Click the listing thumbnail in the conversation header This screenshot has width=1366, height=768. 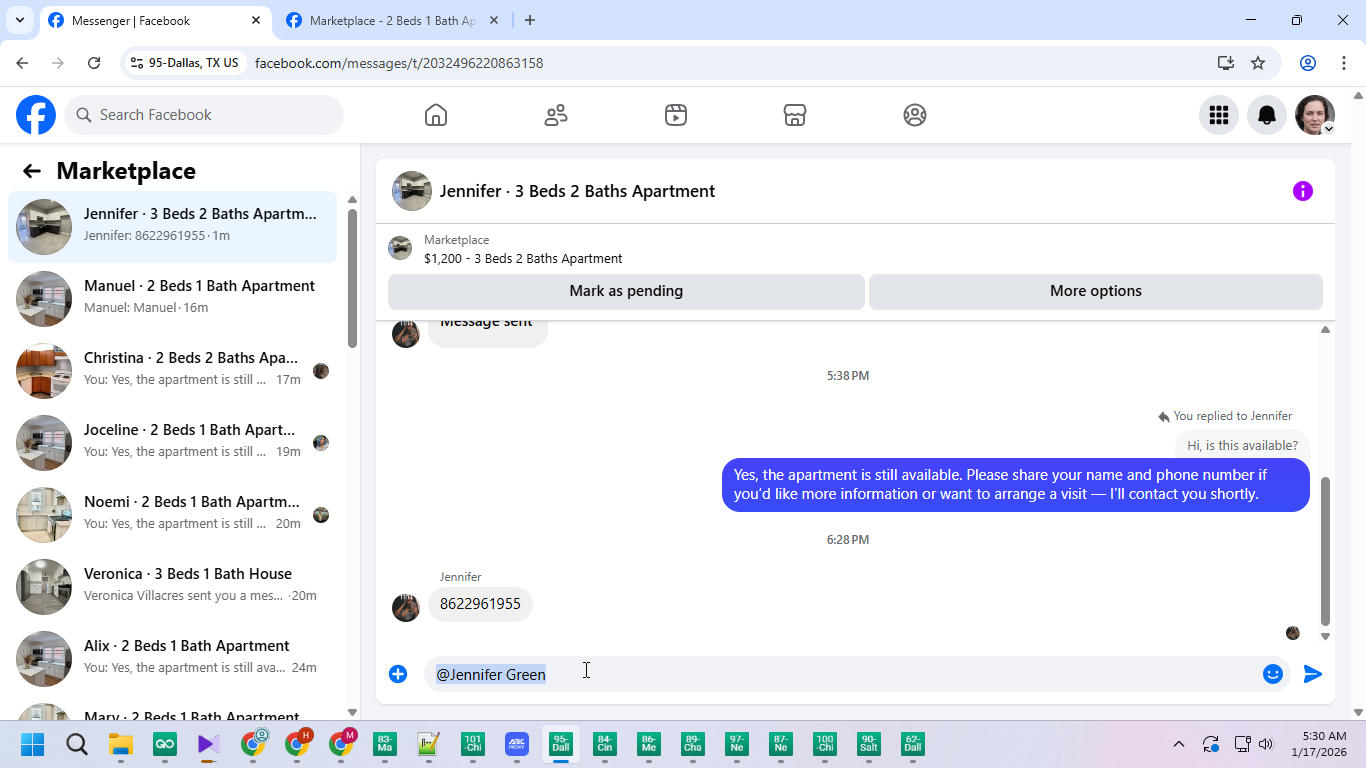(x=412, y=191)
